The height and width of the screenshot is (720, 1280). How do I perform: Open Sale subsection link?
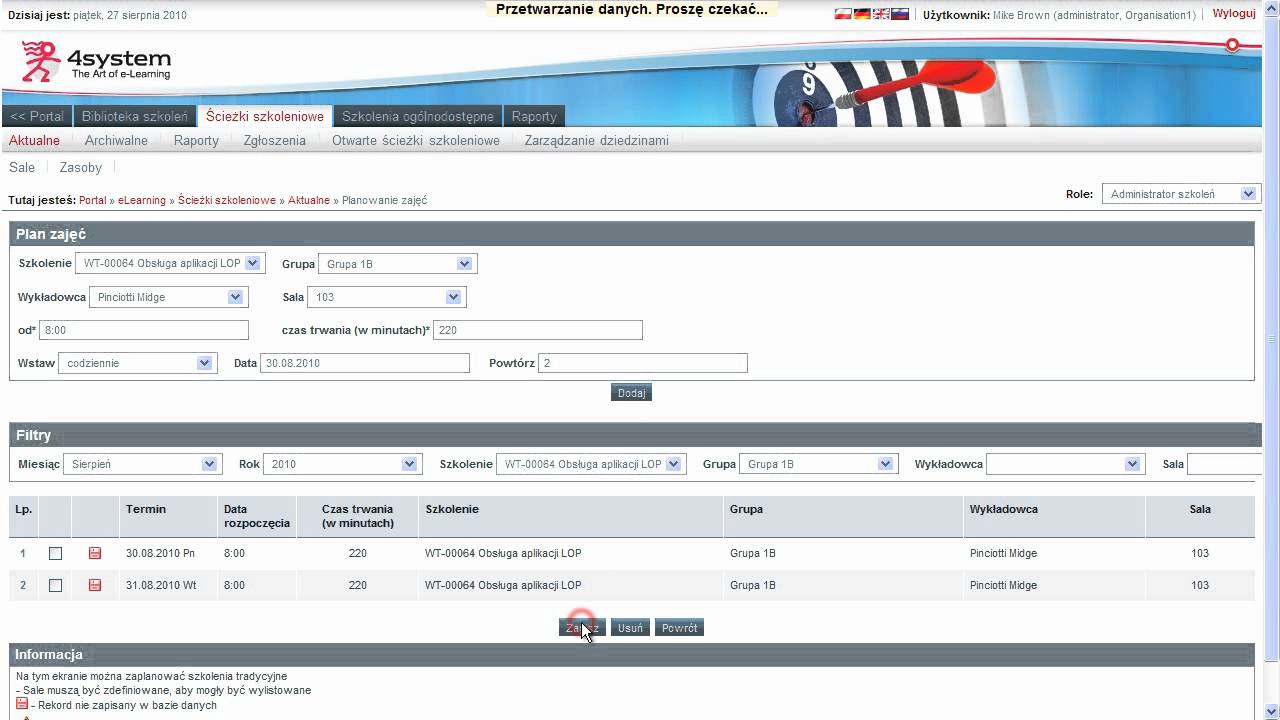pyautogui.click(x=22, y=168)
